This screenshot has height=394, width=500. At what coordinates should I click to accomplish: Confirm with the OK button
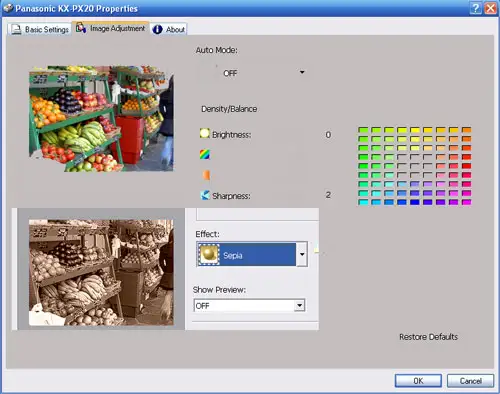click(x=418, y=381)
